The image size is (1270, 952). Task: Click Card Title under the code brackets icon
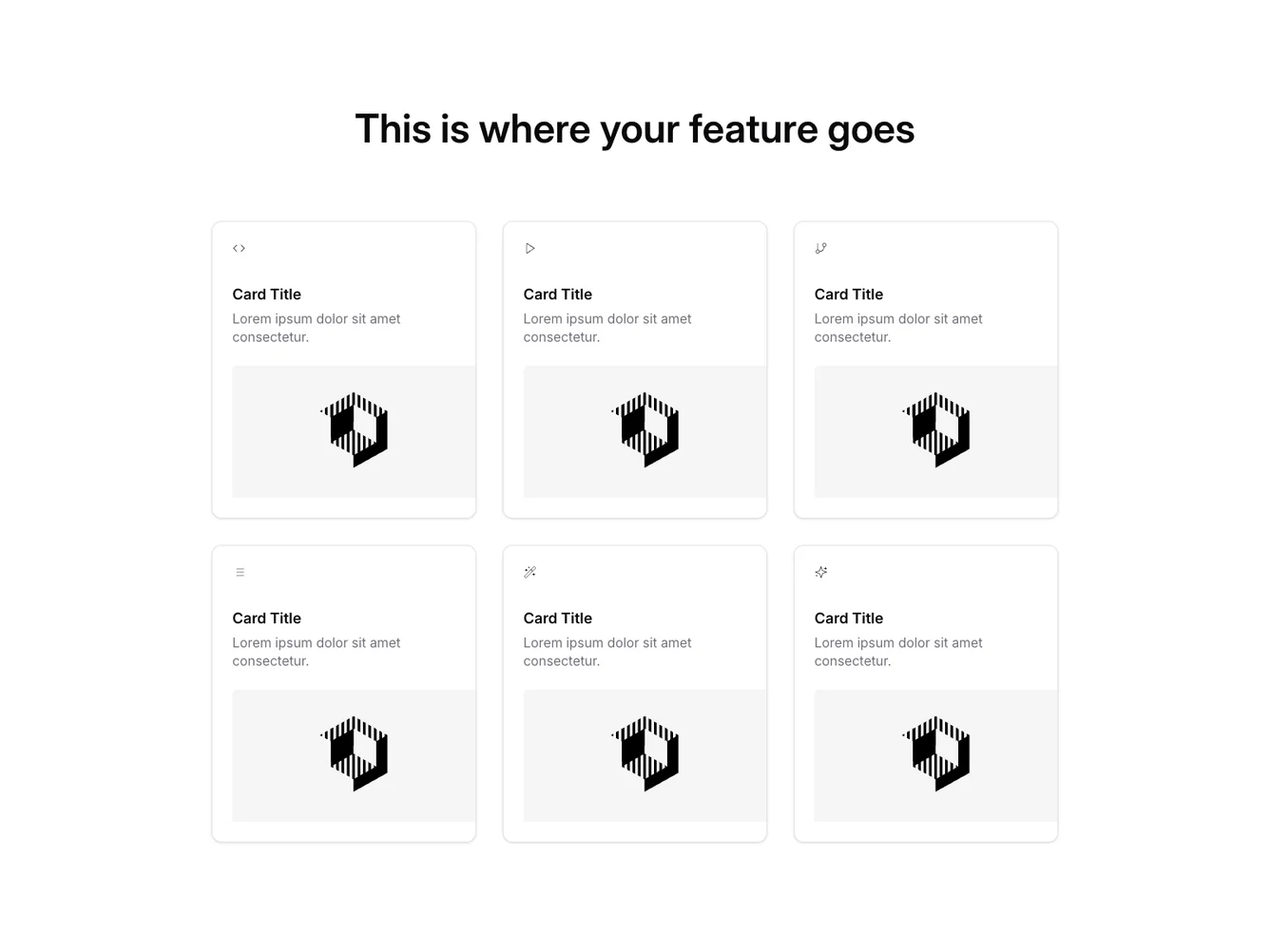(266, 295)
